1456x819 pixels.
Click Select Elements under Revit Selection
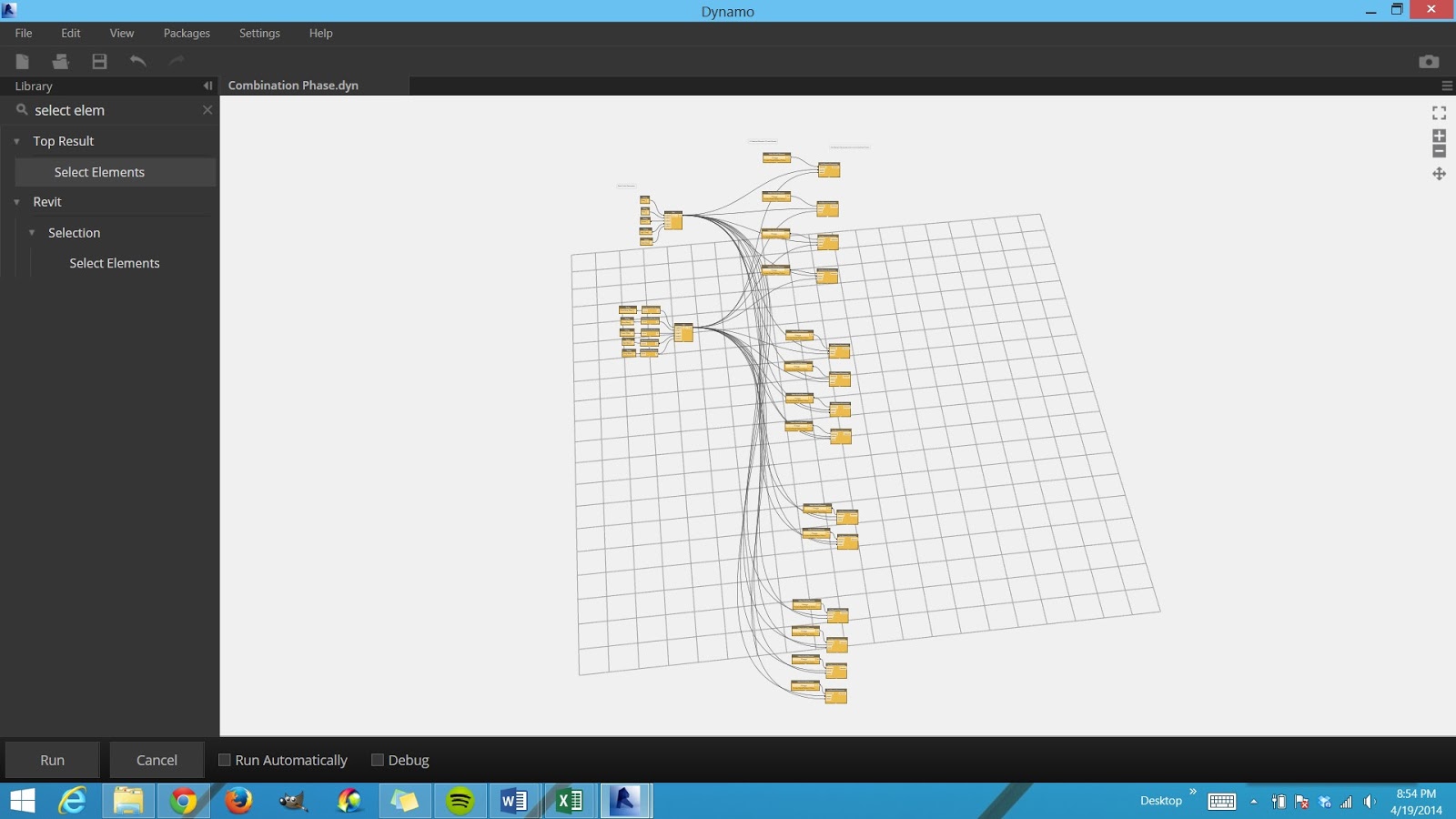[x=114, y=263]
